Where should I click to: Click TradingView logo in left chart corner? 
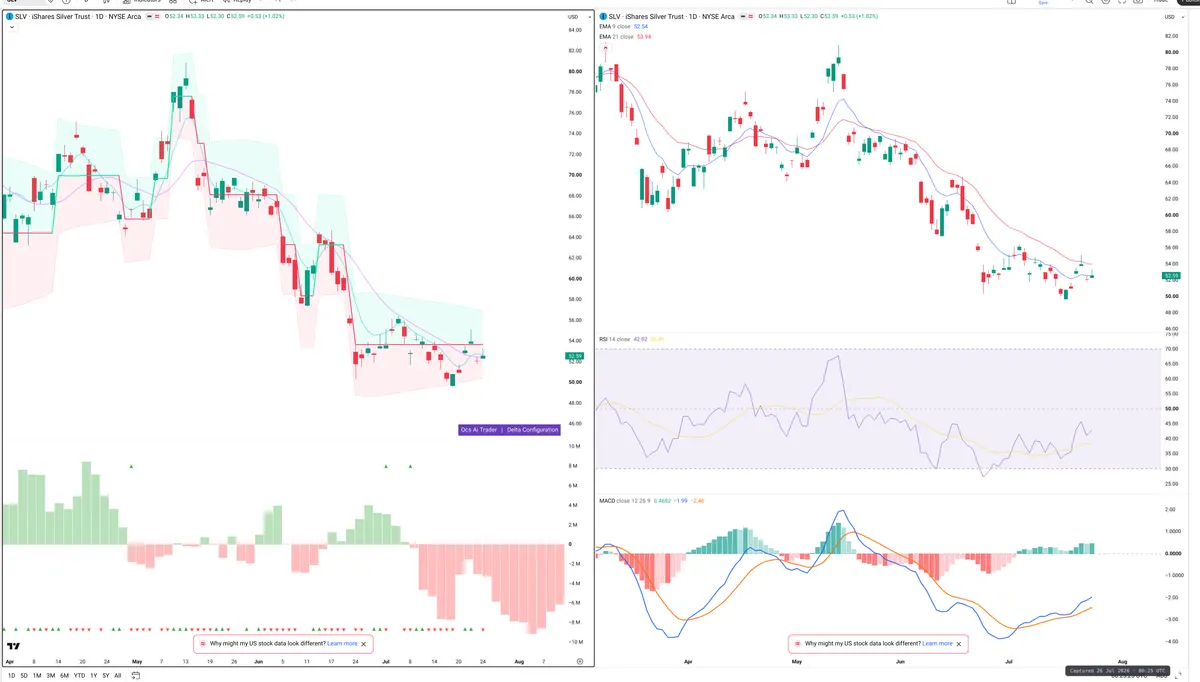point(14,646)
